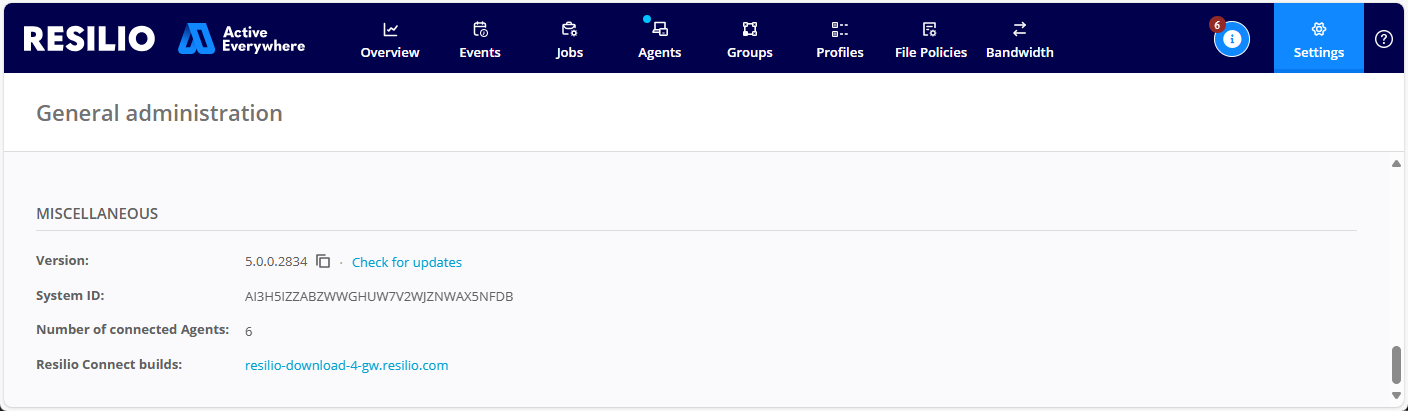
Task: Click the scrollbar up arrow
Action: click(x=1397, y=164)
